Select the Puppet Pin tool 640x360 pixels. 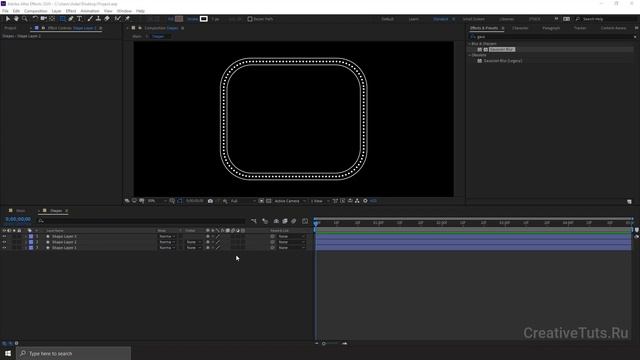click(127, 19)
